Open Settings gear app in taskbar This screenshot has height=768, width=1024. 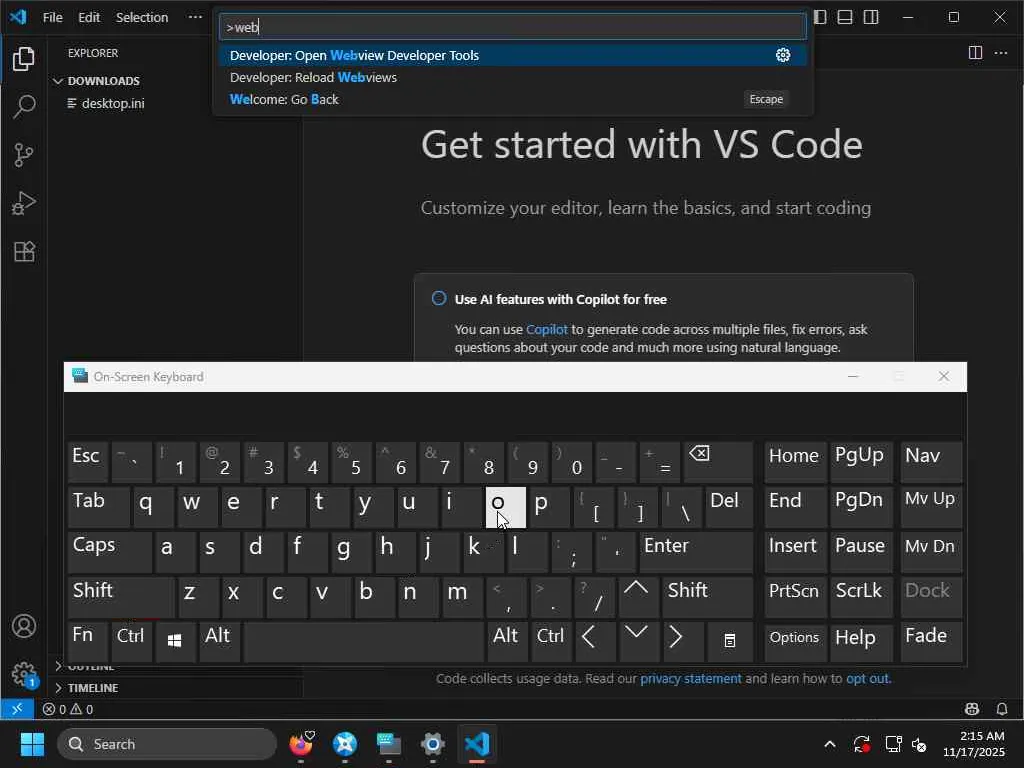point(432,744)
